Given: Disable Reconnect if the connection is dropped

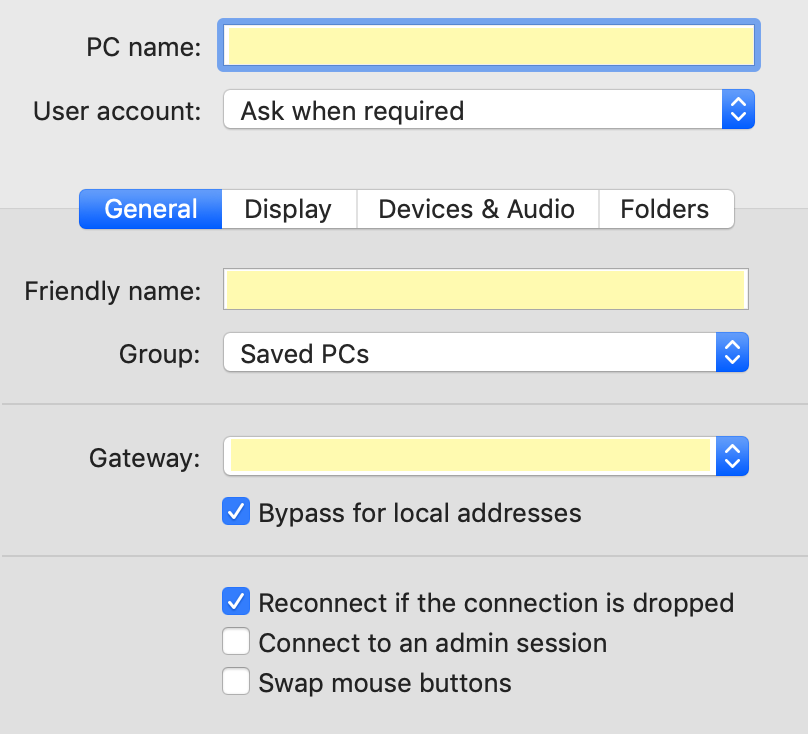Looking at the screenshot, I should (236, 601).
